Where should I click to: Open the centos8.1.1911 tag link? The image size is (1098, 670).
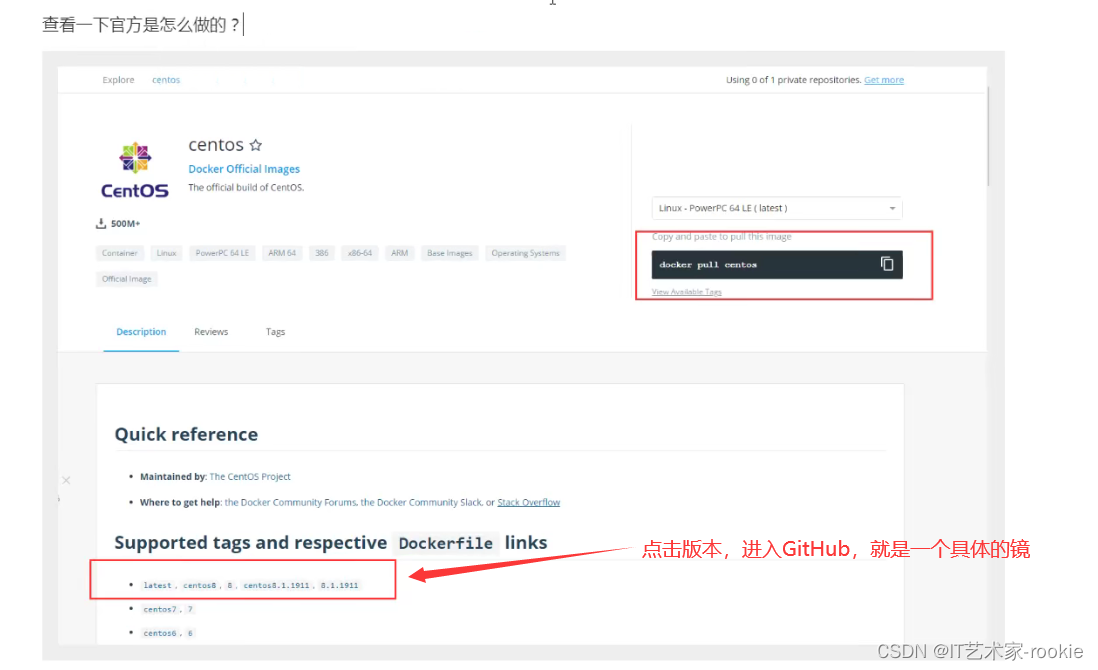click(x=276, y=585)
